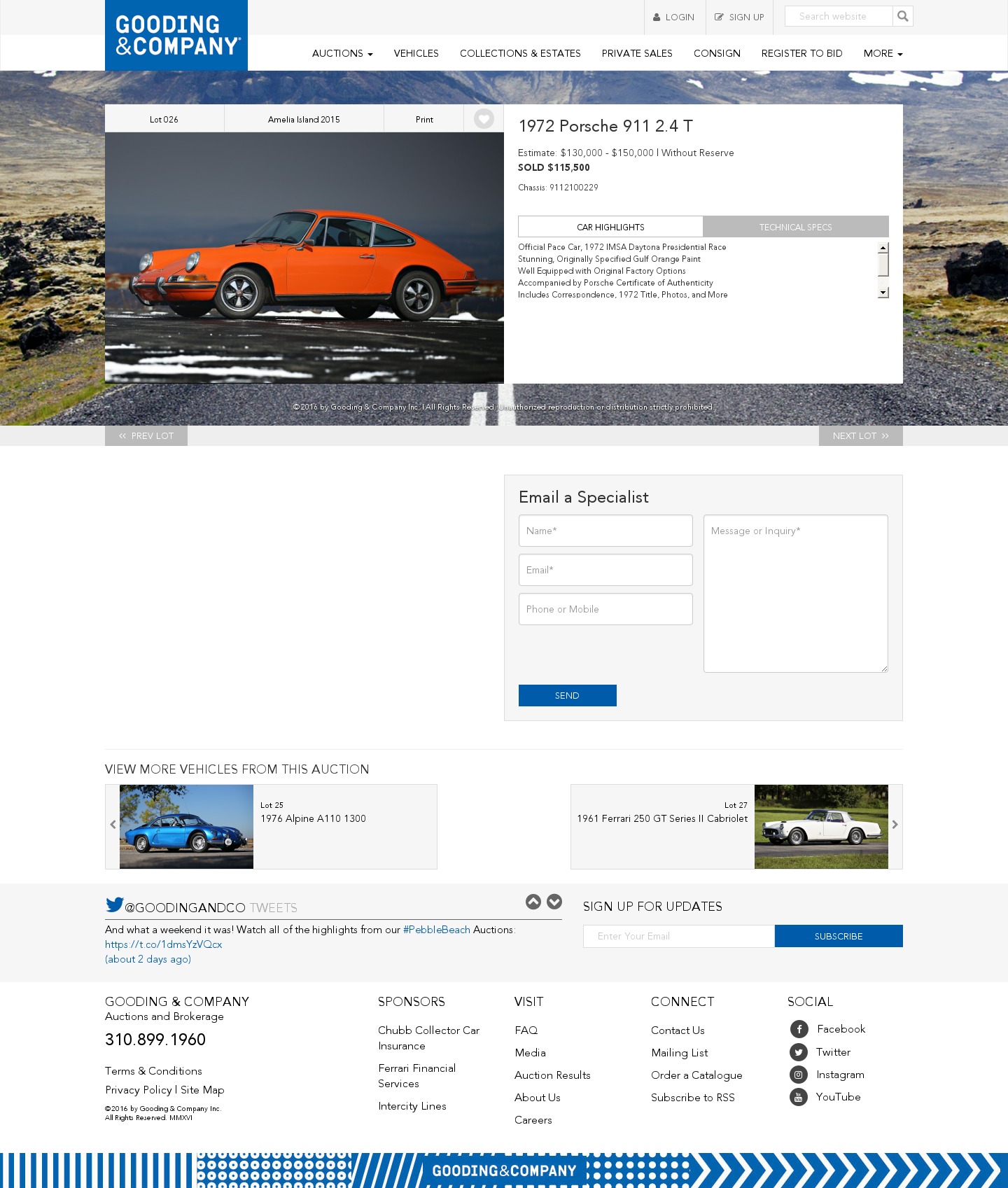The width and height of the screenshot is (1008, 1188).
Task: Open the FAQ link
Action: pyautogui.click(x=526, y=1030)
